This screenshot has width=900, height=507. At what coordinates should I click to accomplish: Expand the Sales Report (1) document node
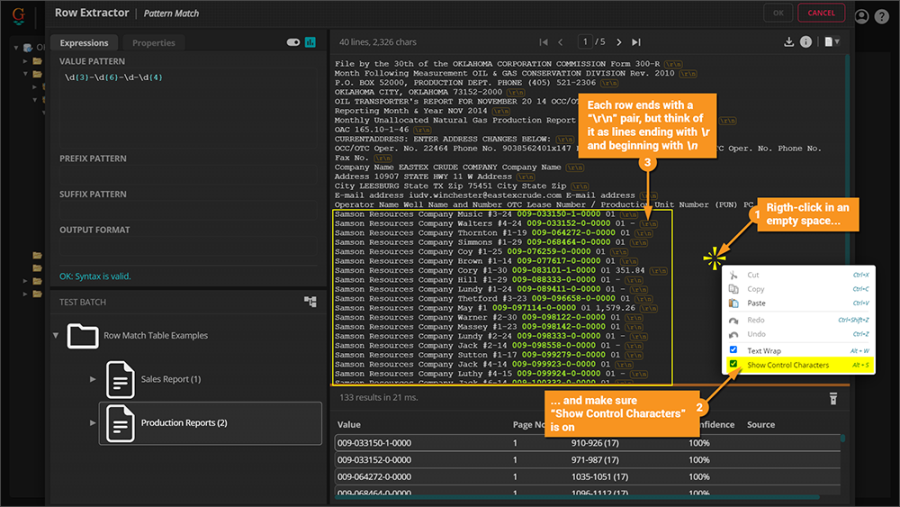[x=93, y=379]
